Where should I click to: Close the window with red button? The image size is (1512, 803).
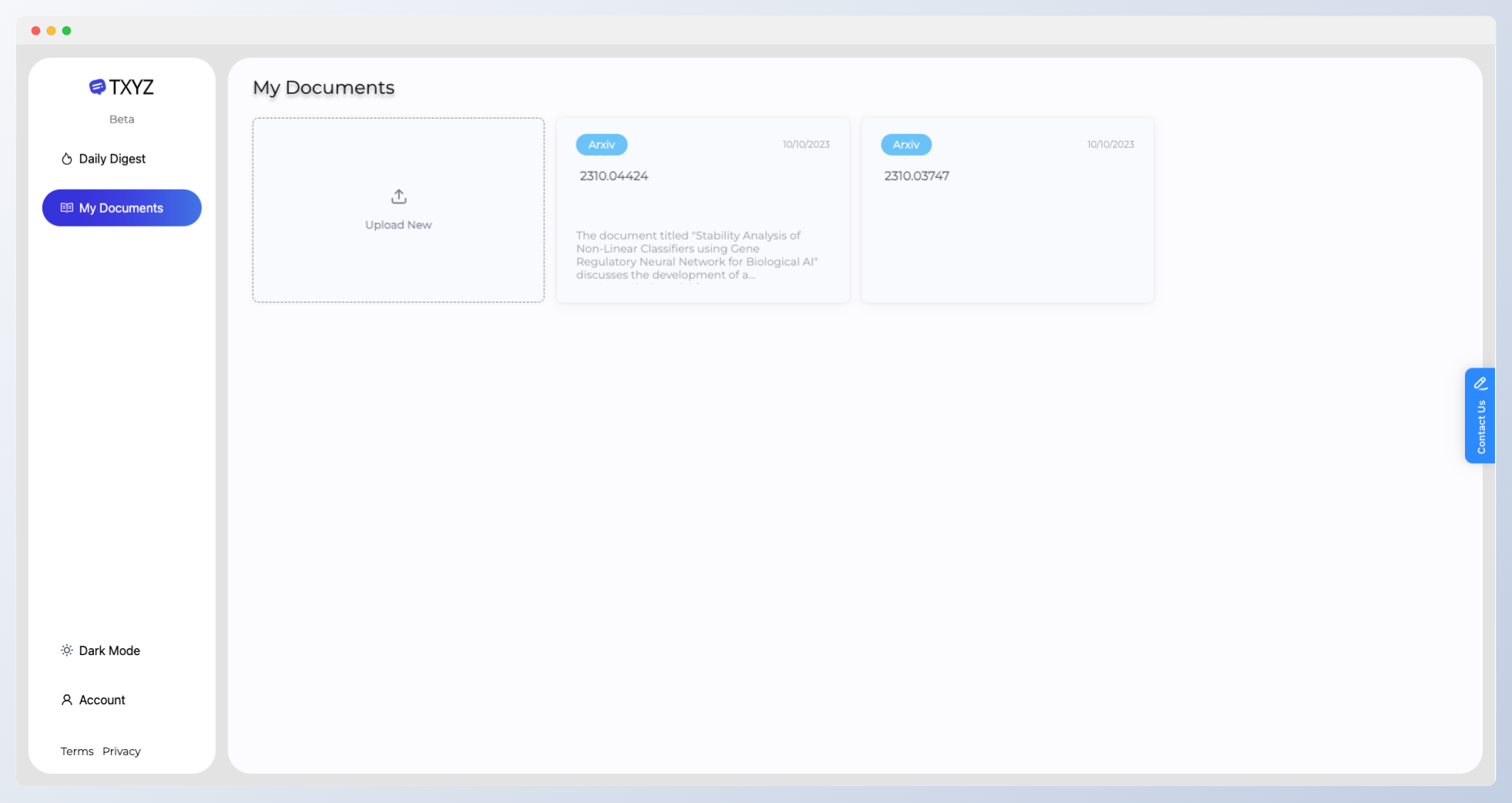[x=35, y=31]
